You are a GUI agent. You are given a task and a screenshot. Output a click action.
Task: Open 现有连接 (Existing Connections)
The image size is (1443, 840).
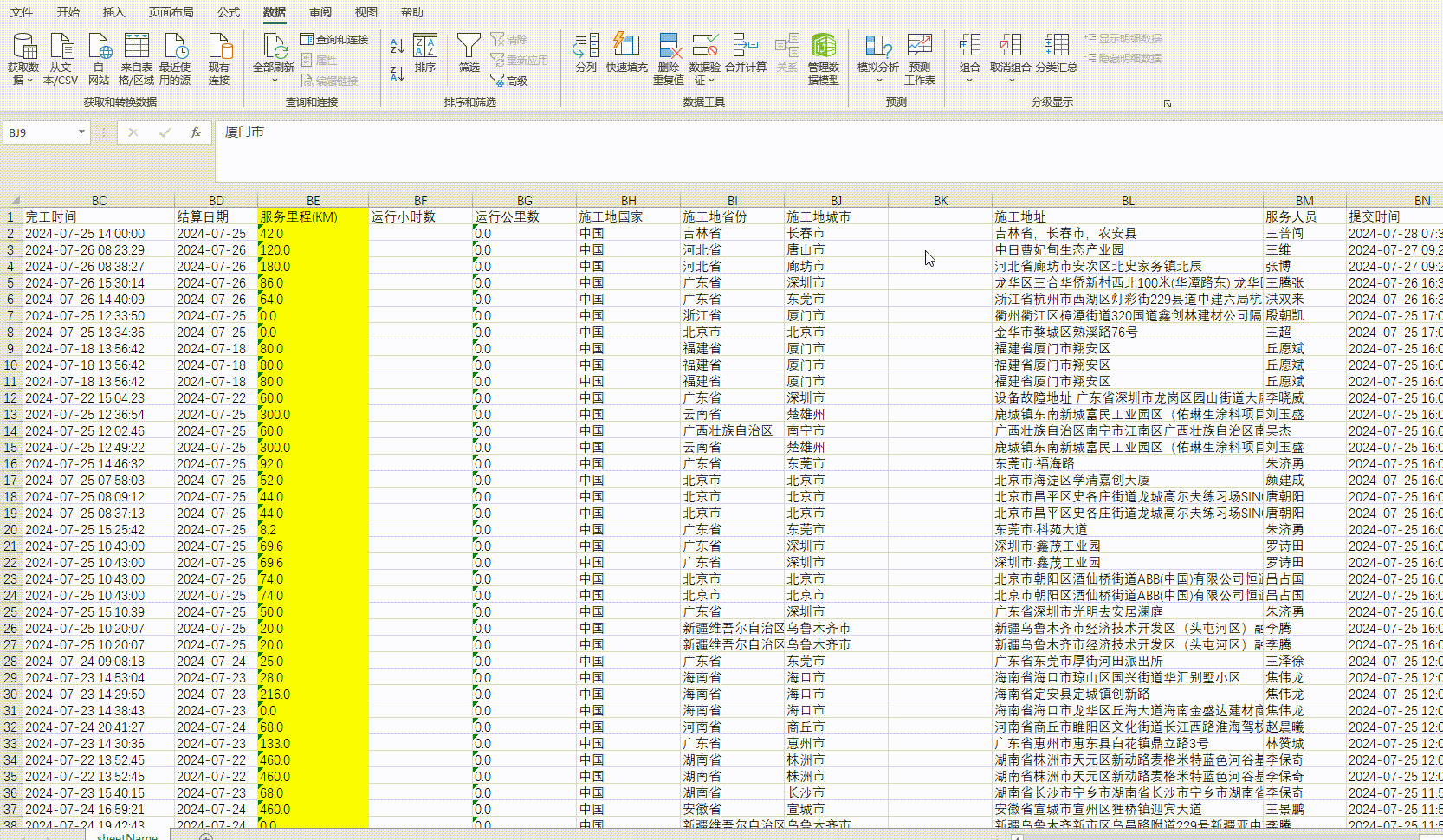pos(219,59)
